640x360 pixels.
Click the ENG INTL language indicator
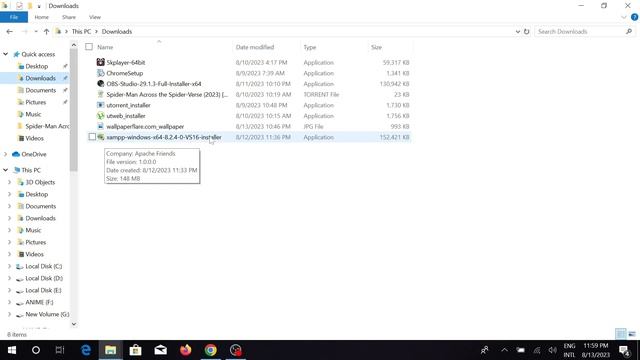tap(569, 350)
